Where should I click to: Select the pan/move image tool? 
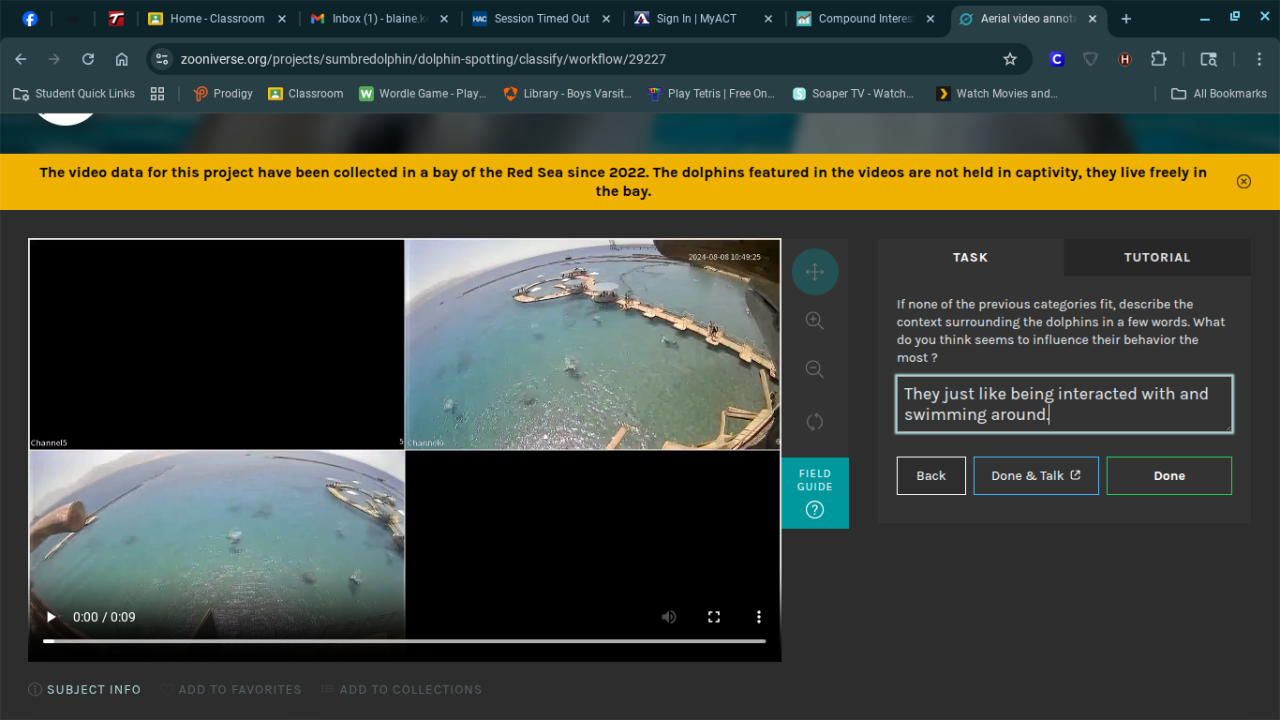[815, 272]
